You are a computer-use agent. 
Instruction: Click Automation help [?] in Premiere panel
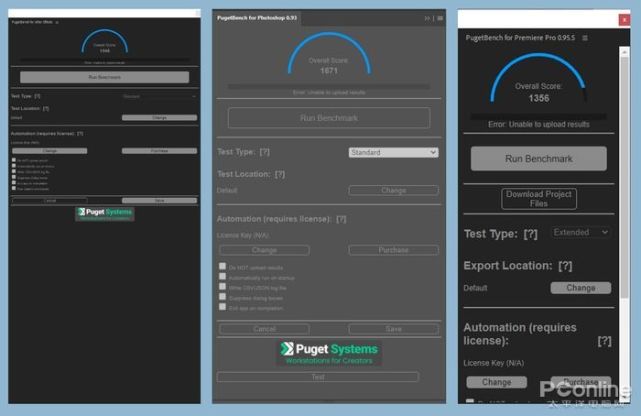click(x=604, y=341)
